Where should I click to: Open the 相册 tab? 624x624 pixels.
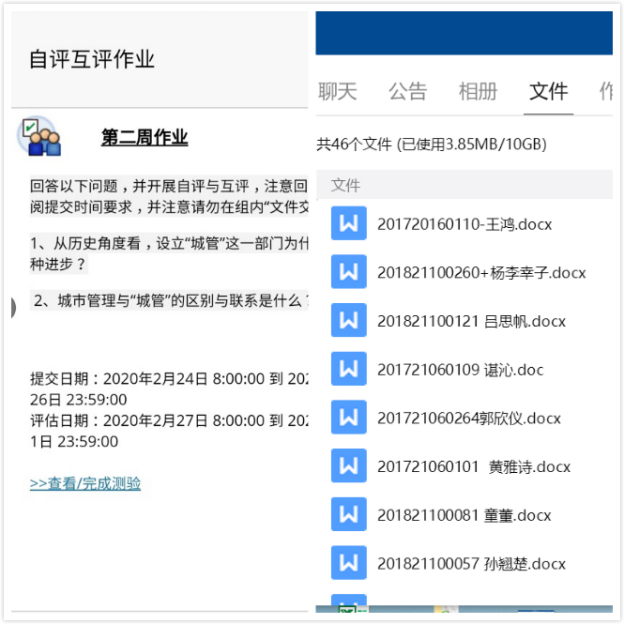point(478,92)
